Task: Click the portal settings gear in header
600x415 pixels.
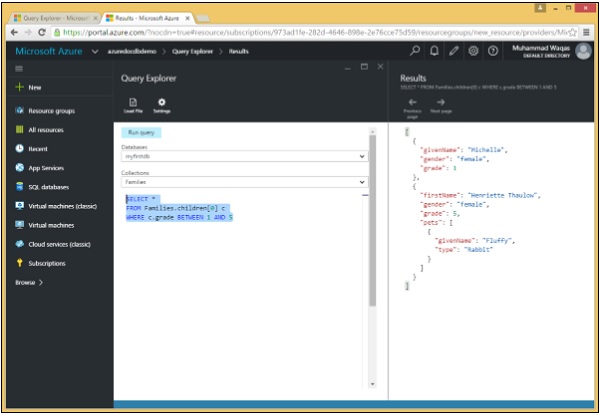Action: tap(473, 50)
